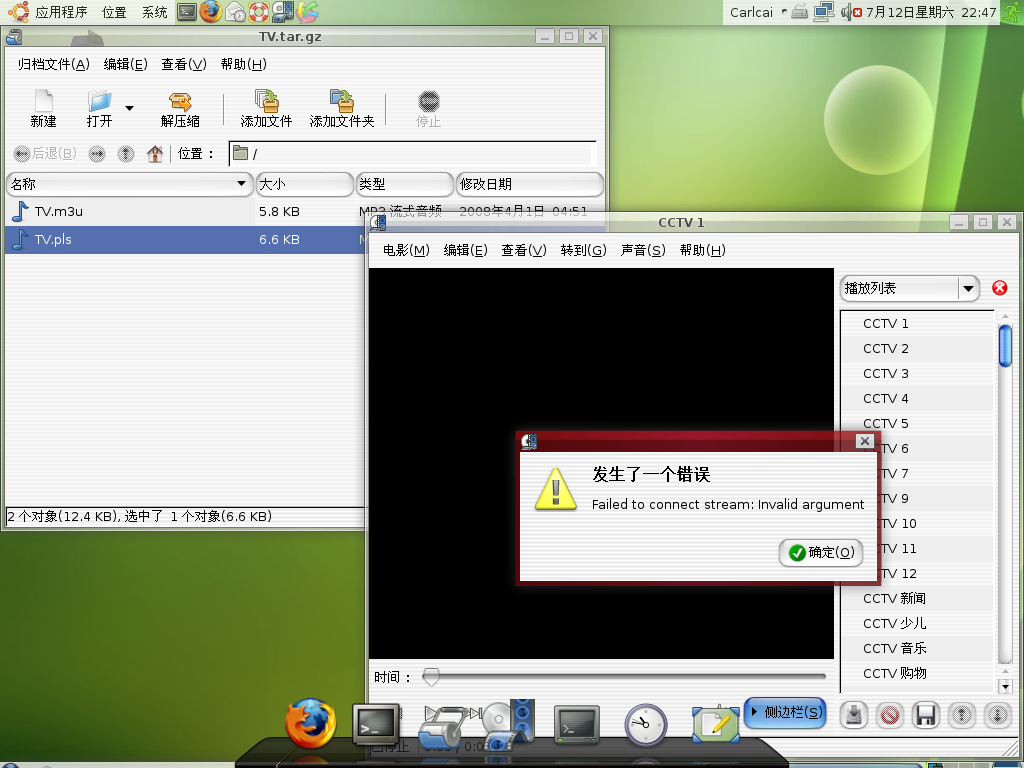This screenshot has height=768, width=1024.
Task: Click the network monitor icon in tray
Action: click(x=824, y=12)
